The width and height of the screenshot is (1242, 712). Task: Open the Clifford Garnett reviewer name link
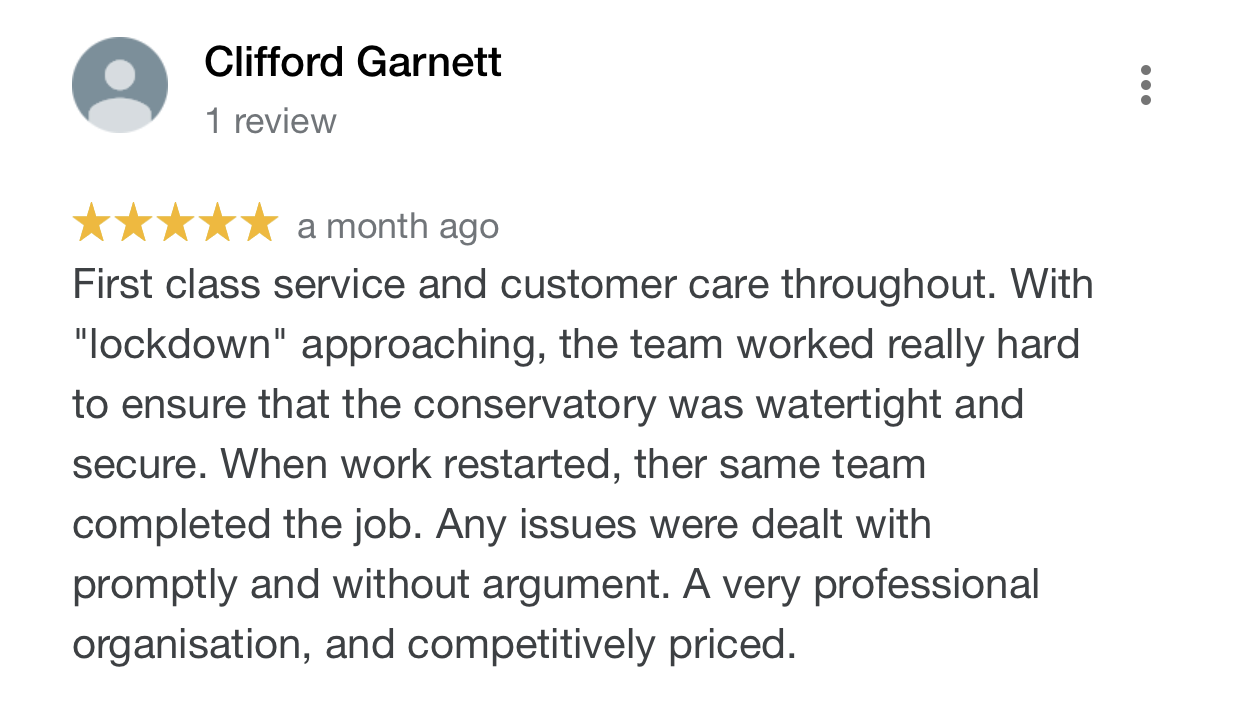(353, 63)
